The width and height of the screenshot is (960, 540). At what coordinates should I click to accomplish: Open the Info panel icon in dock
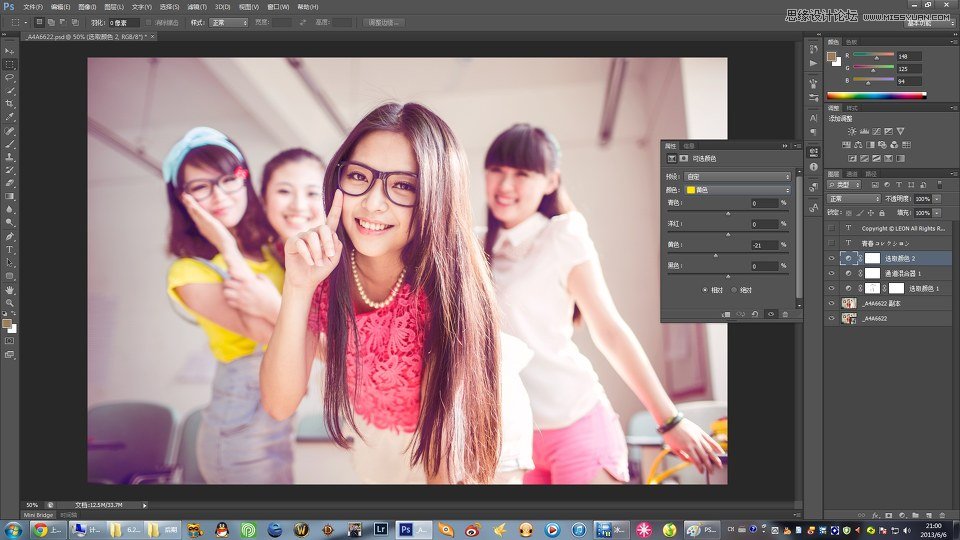[x=813, y=167]
